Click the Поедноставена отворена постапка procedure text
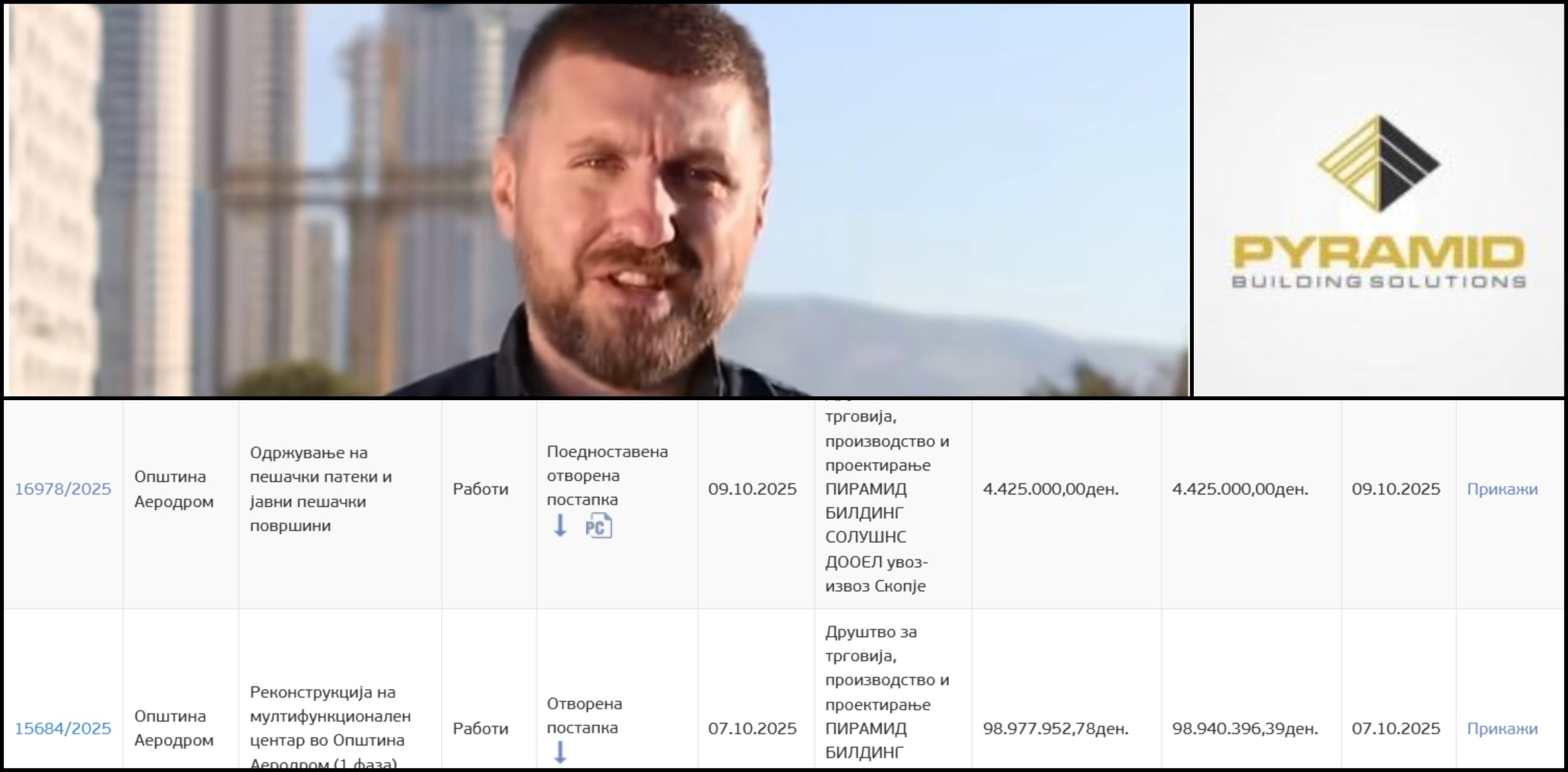Image resolution: width=1568 pixels, height=772 pixels. (606, 475)
